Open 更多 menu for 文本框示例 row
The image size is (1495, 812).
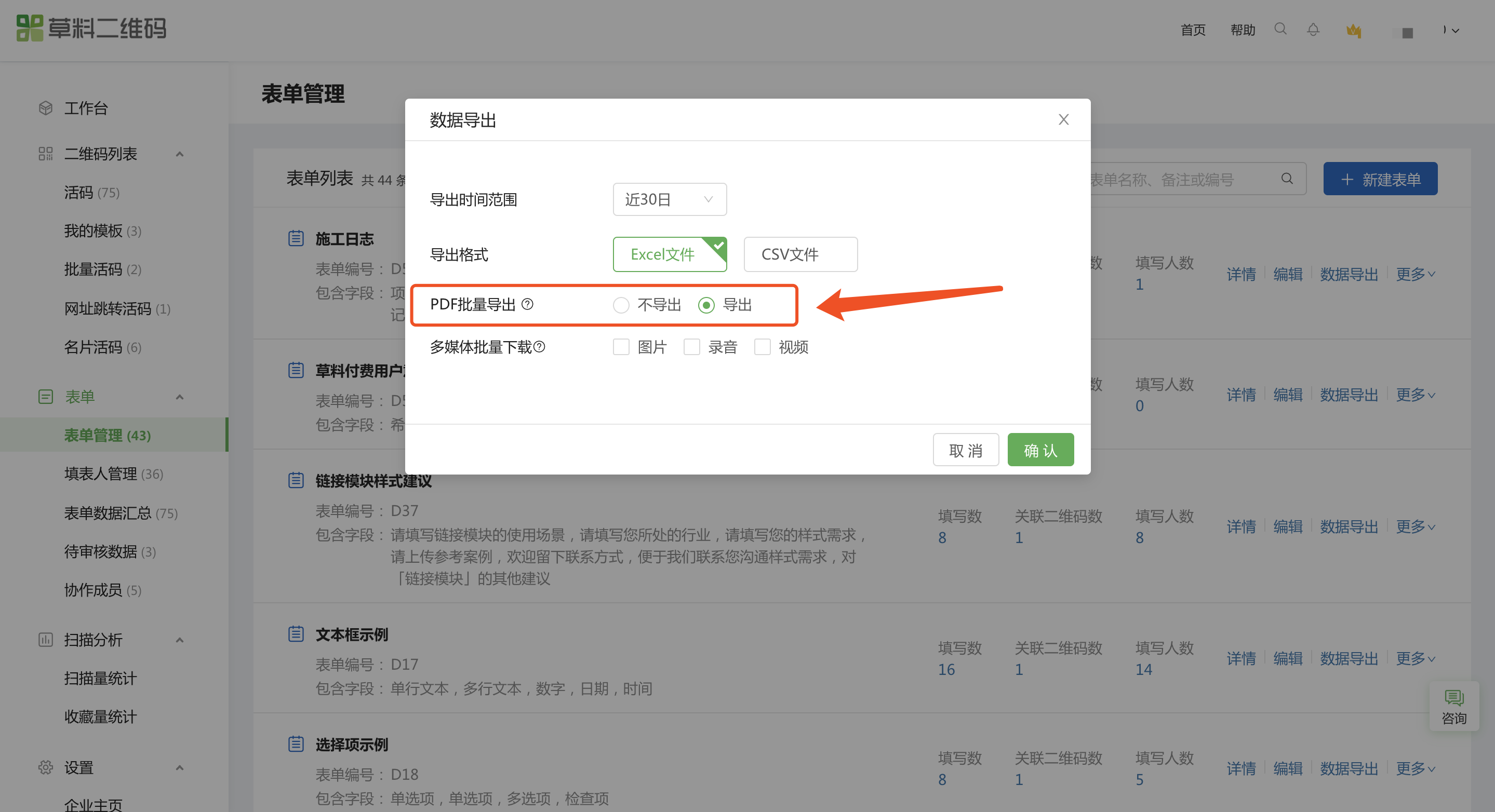click(1416, 658)
